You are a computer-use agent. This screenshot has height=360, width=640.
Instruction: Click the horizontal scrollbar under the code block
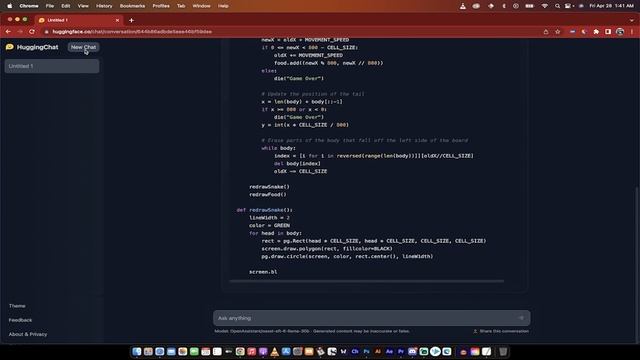tap(367, 281)
